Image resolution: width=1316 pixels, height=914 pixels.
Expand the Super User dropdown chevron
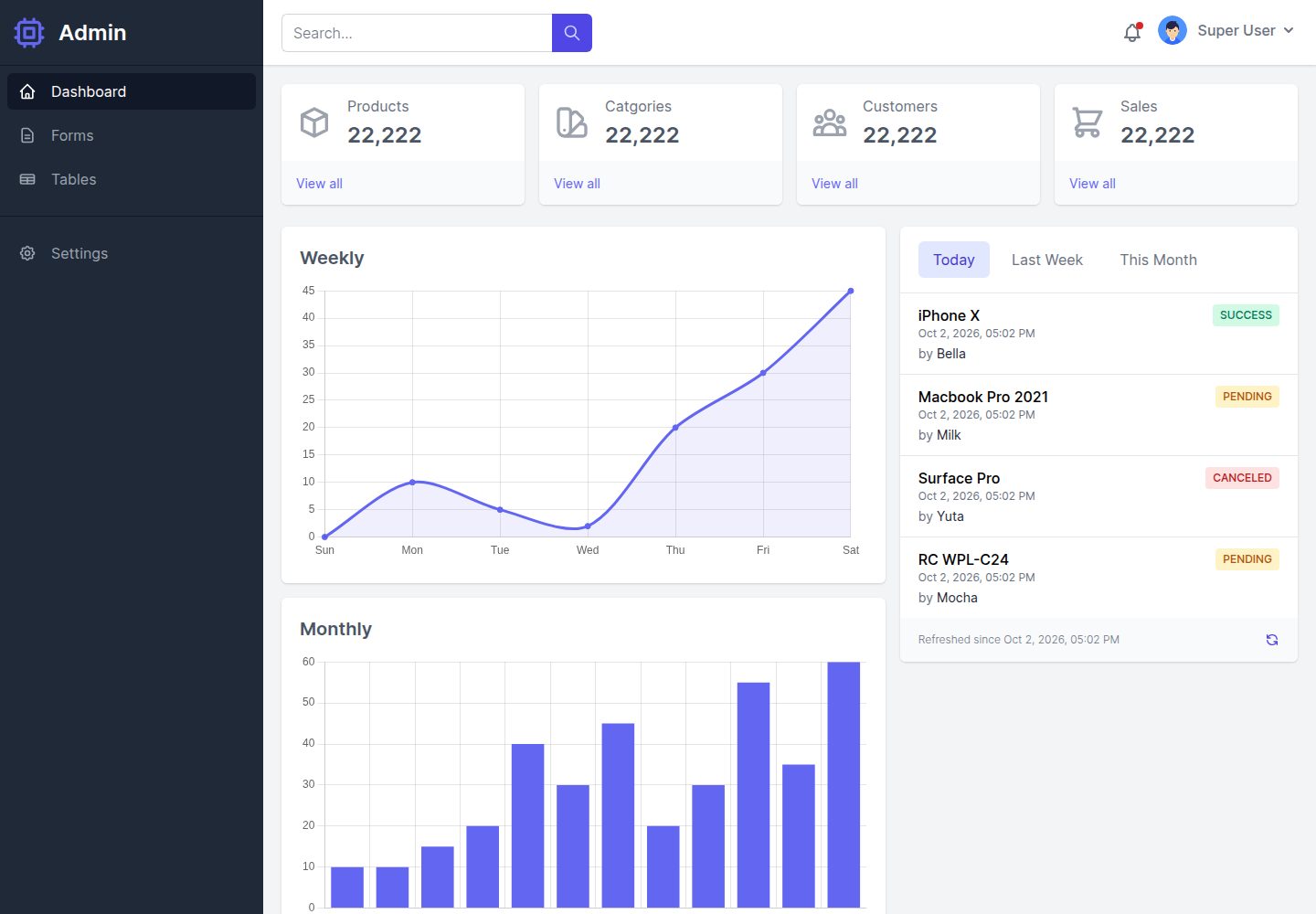[1289, 30]
